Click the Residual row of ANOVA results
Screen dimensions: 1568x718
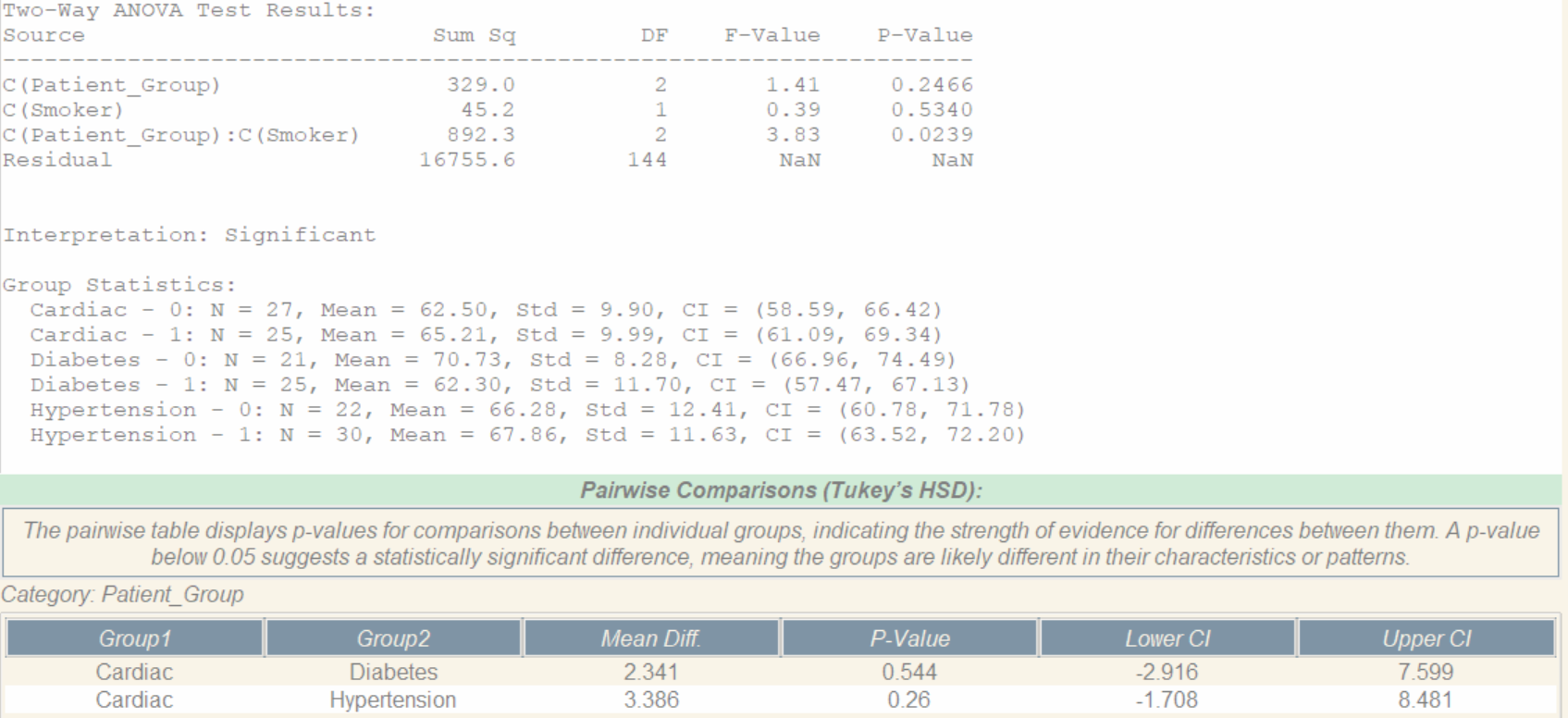57,160
